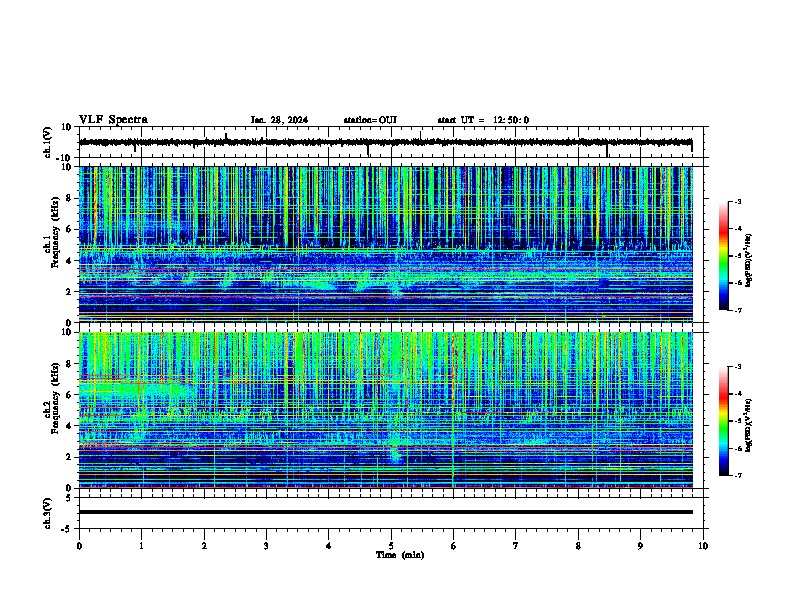Click the "-10" tick on the ch.1(V) axis
This screenshot has height=612, width=792.
pos(65,158)
